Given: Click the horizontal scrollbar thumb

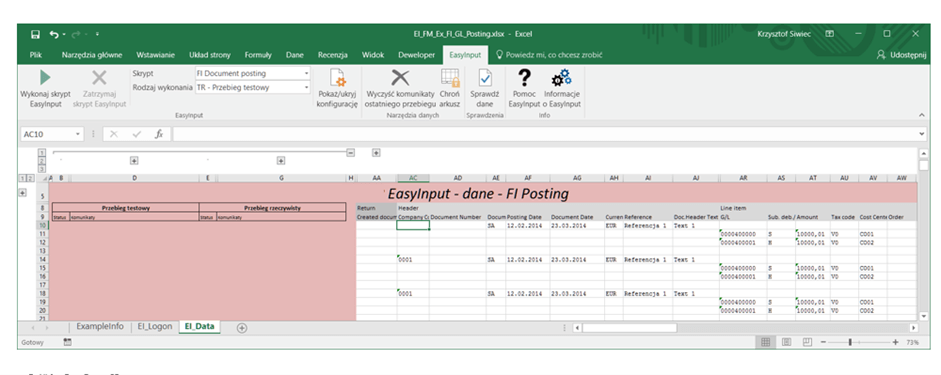Looking at the screenshot, I should tap(630, 328).
